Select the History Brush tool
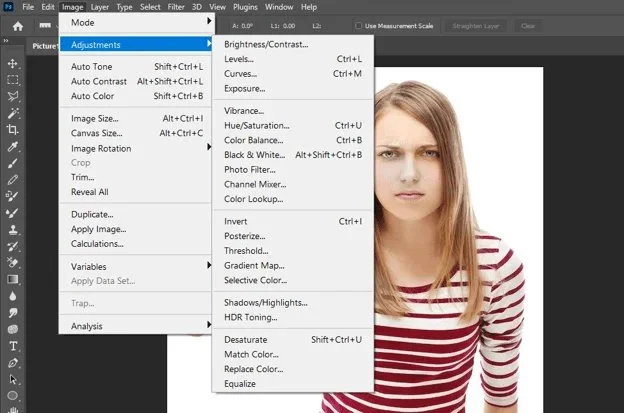 13,246
